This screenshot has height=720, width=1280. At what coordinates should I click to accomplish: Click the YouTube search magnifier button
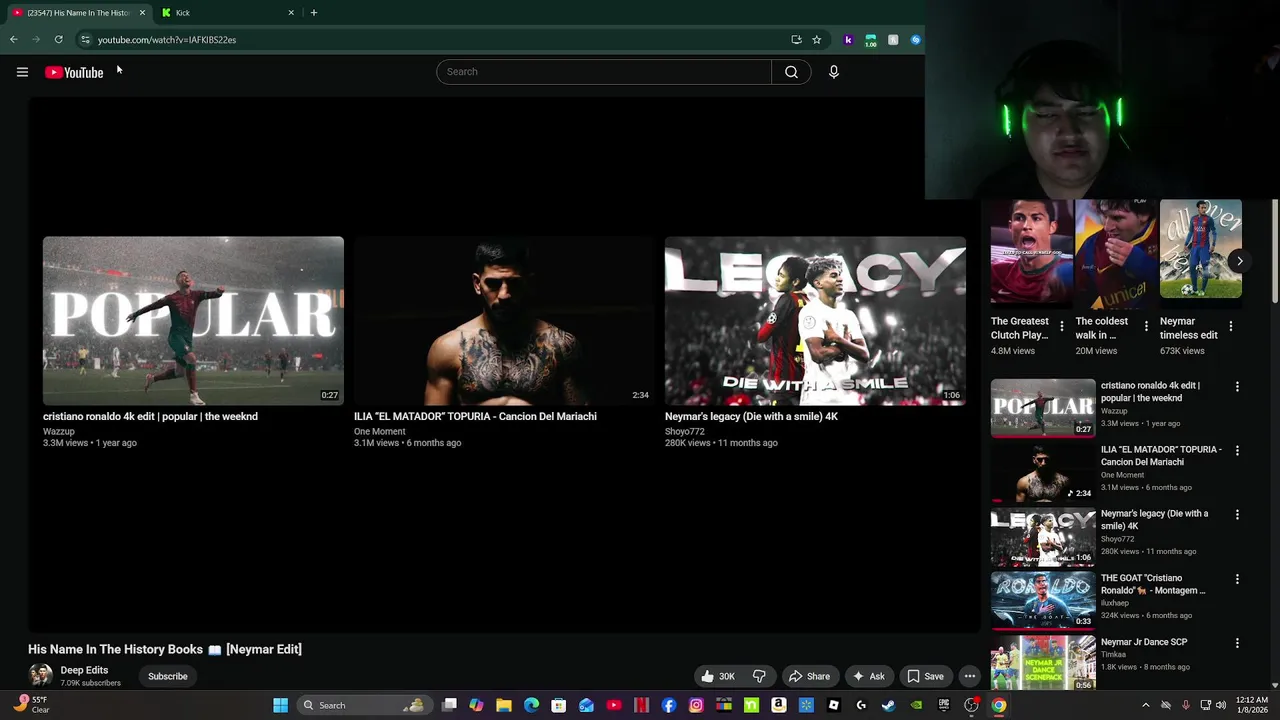(x=791, y=72)
